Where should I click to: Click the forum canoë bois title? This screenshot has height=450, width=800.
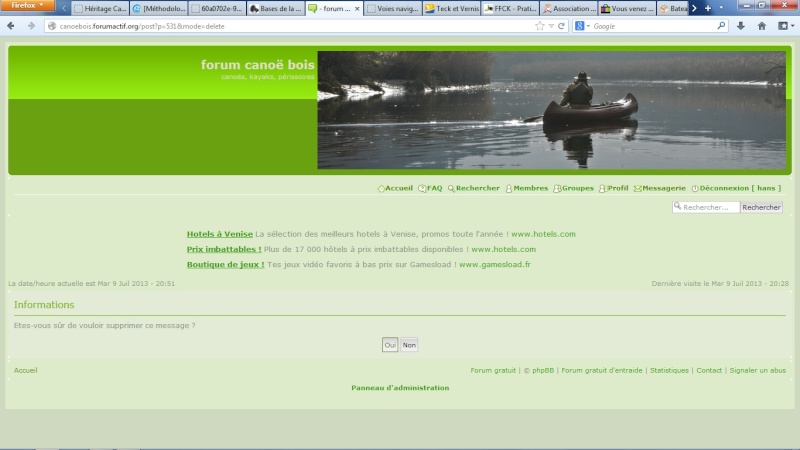coord(257,65)
